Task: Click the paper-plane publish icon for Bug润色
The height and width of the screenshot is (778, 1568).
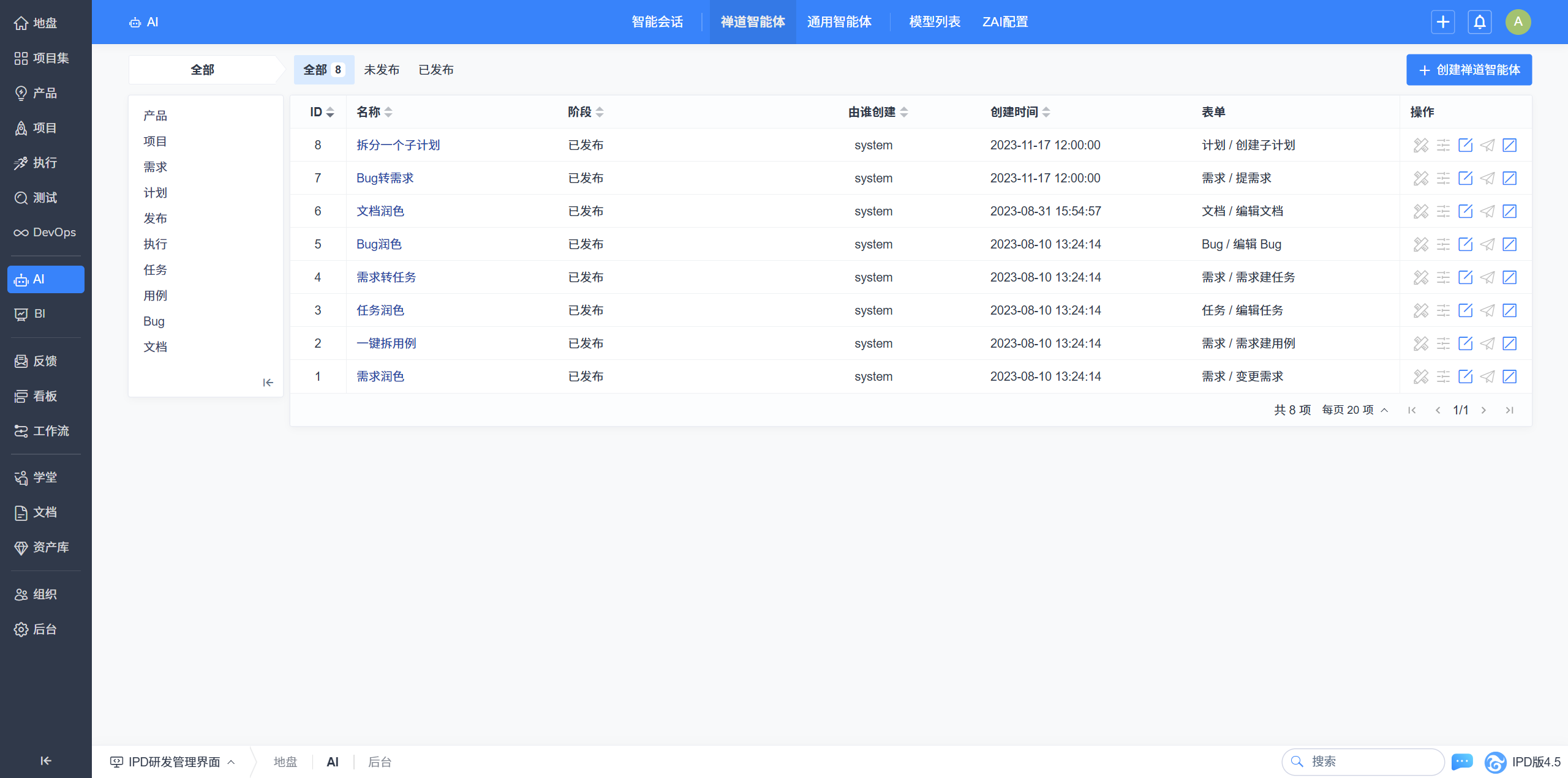Action: click(1487, 244)
